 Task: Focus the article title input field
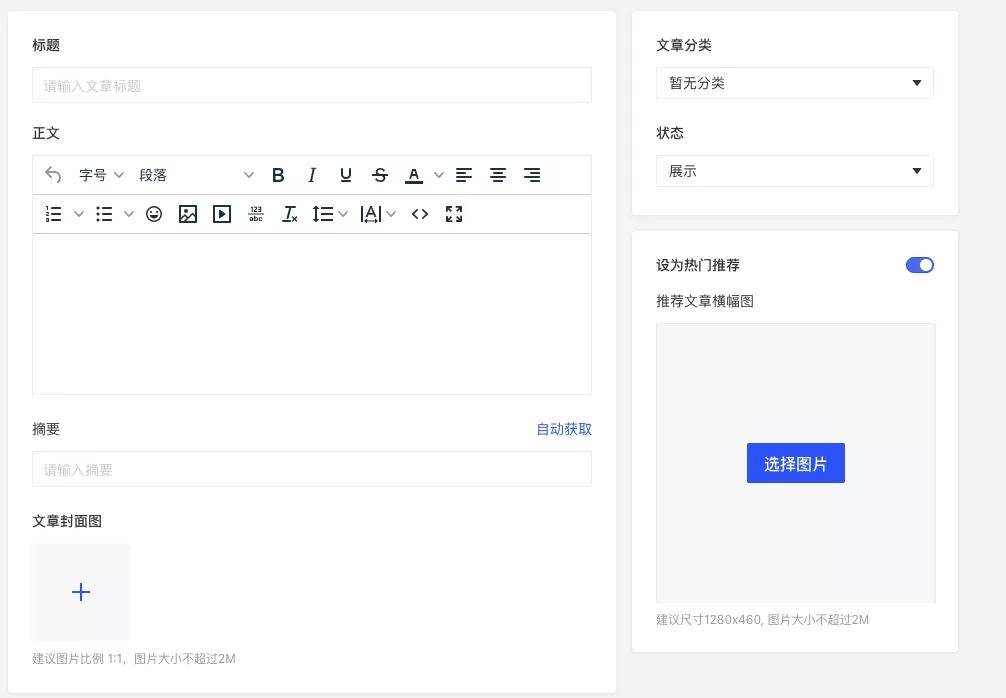click(312, 85)
